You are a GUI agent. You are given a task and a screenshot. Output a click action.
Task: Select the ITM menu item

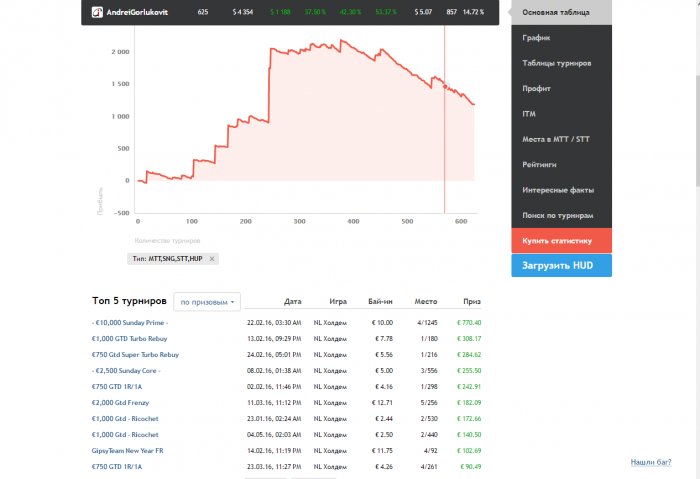coord(529,114)
